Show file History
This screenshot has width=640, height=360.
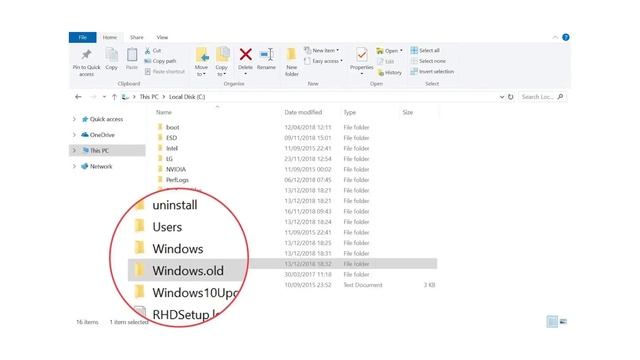click(x=389, y=72)
